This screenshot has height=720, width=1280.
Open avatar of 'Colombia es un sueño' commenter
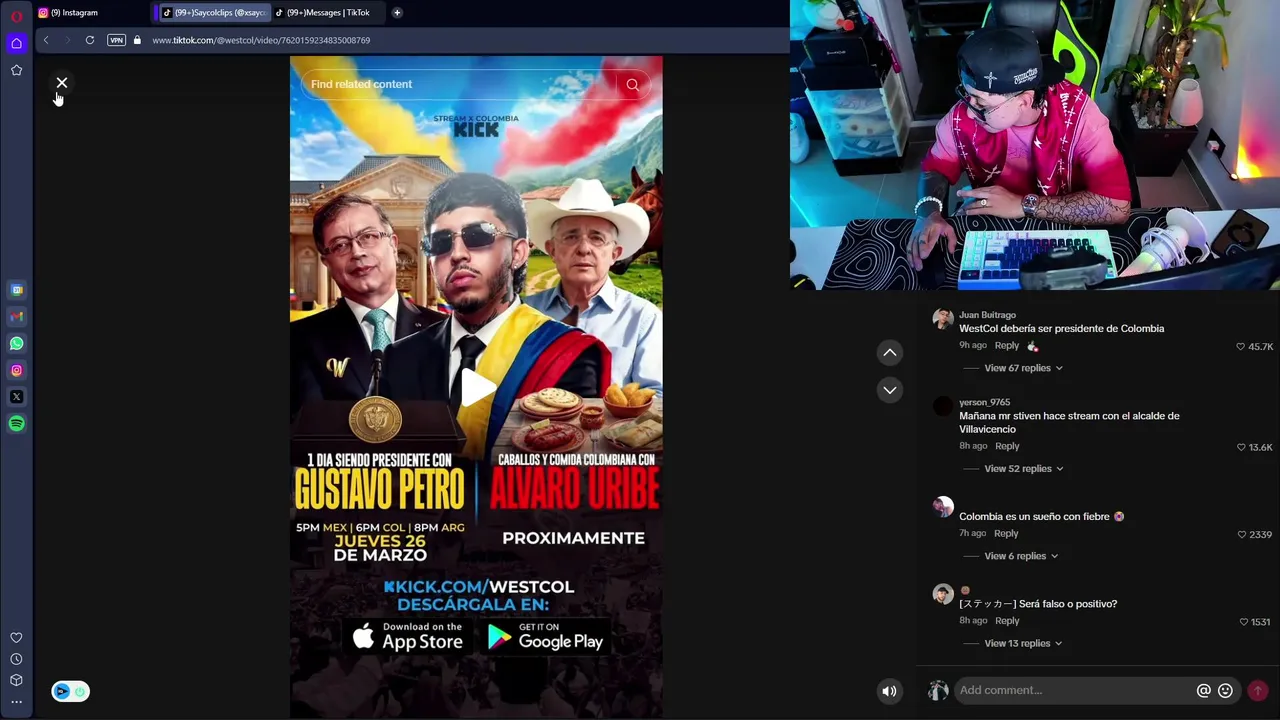(x=943, y=506)
